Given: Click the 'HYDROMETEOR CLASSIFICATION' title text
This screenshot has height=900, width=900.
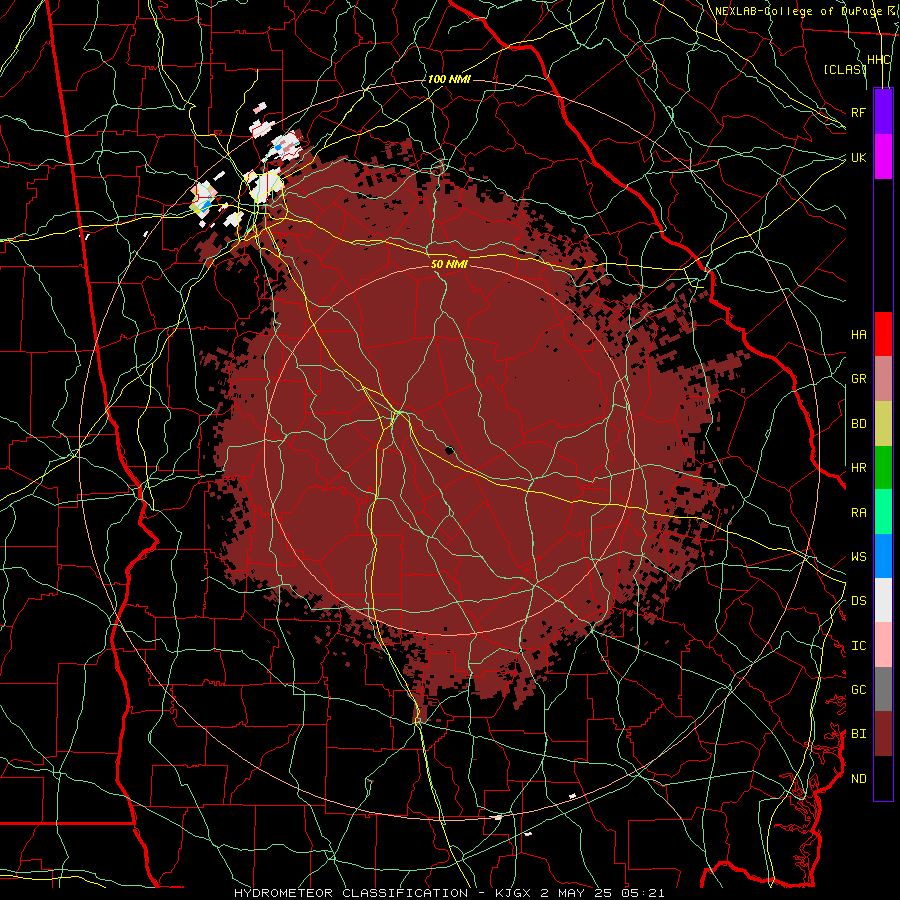Looking at the screenshot, I should point(351,893).
